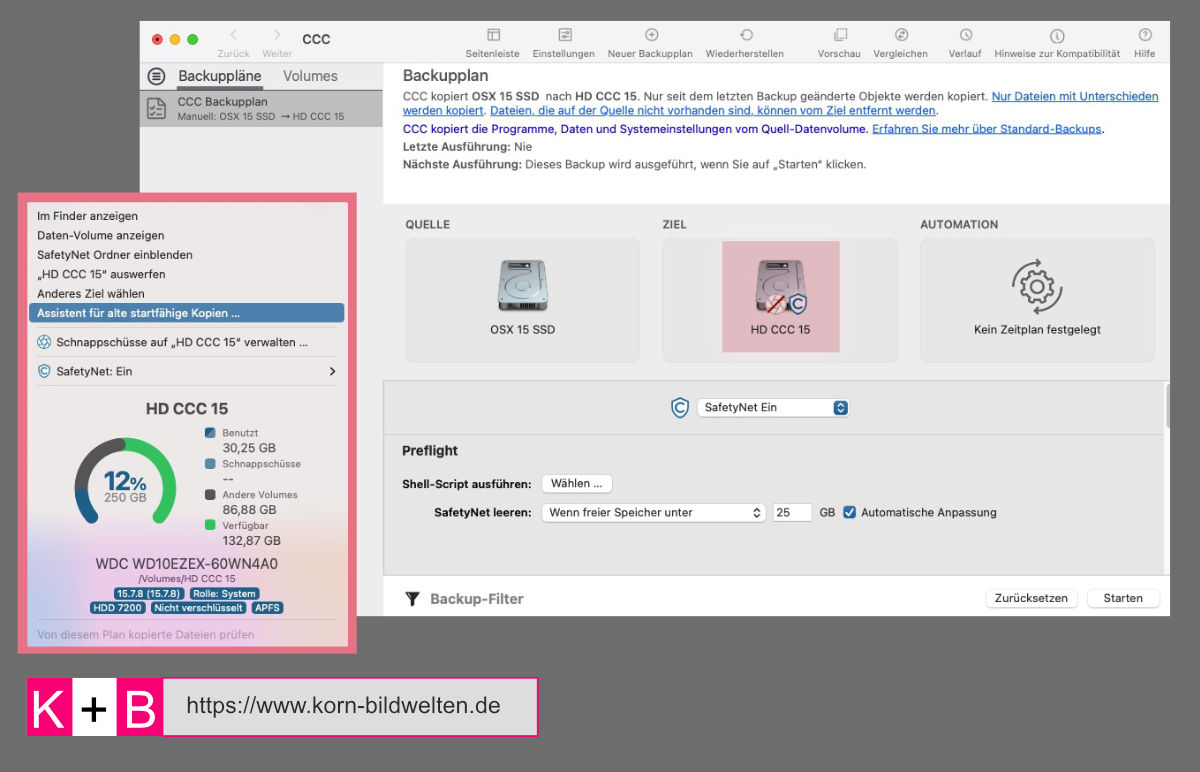Click the SafetyNet shield icon in the context menu
The height and width of the screenshot is (772, 1200).
[44, 371]
